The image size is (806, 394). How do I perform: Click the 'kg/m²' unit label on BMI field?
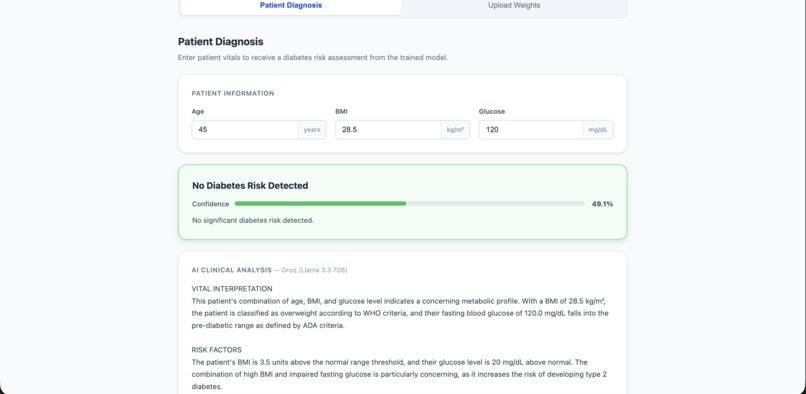[x=455, y=130]
